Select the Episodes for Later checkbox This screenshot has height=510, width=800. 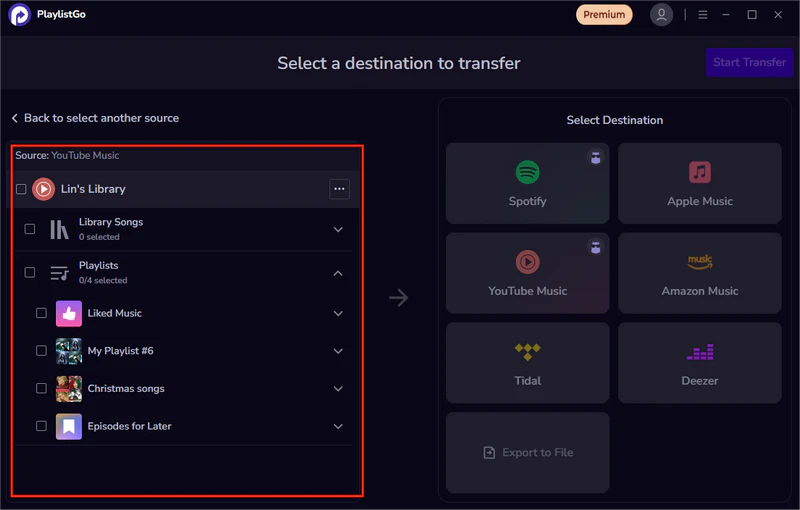[x=41, y=426]
